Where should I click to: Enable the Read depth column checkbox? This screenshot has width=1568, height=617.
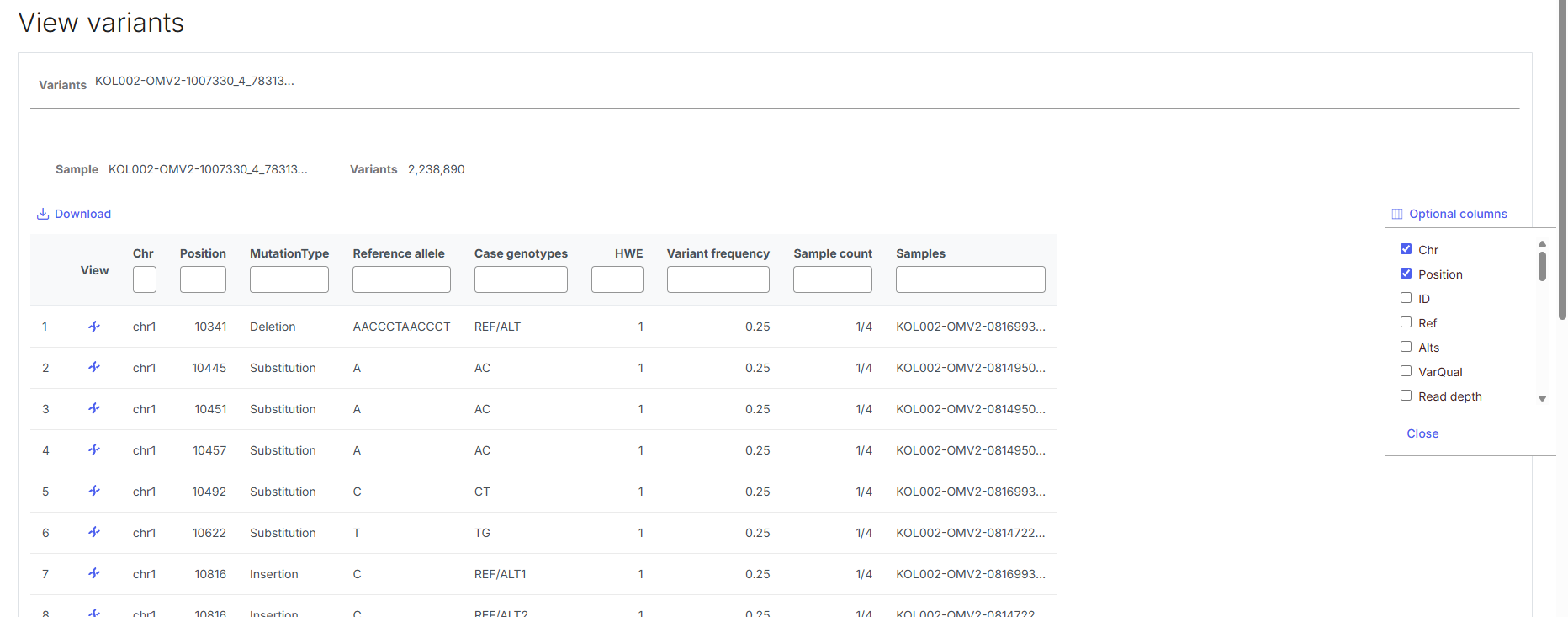point(1406,396)
